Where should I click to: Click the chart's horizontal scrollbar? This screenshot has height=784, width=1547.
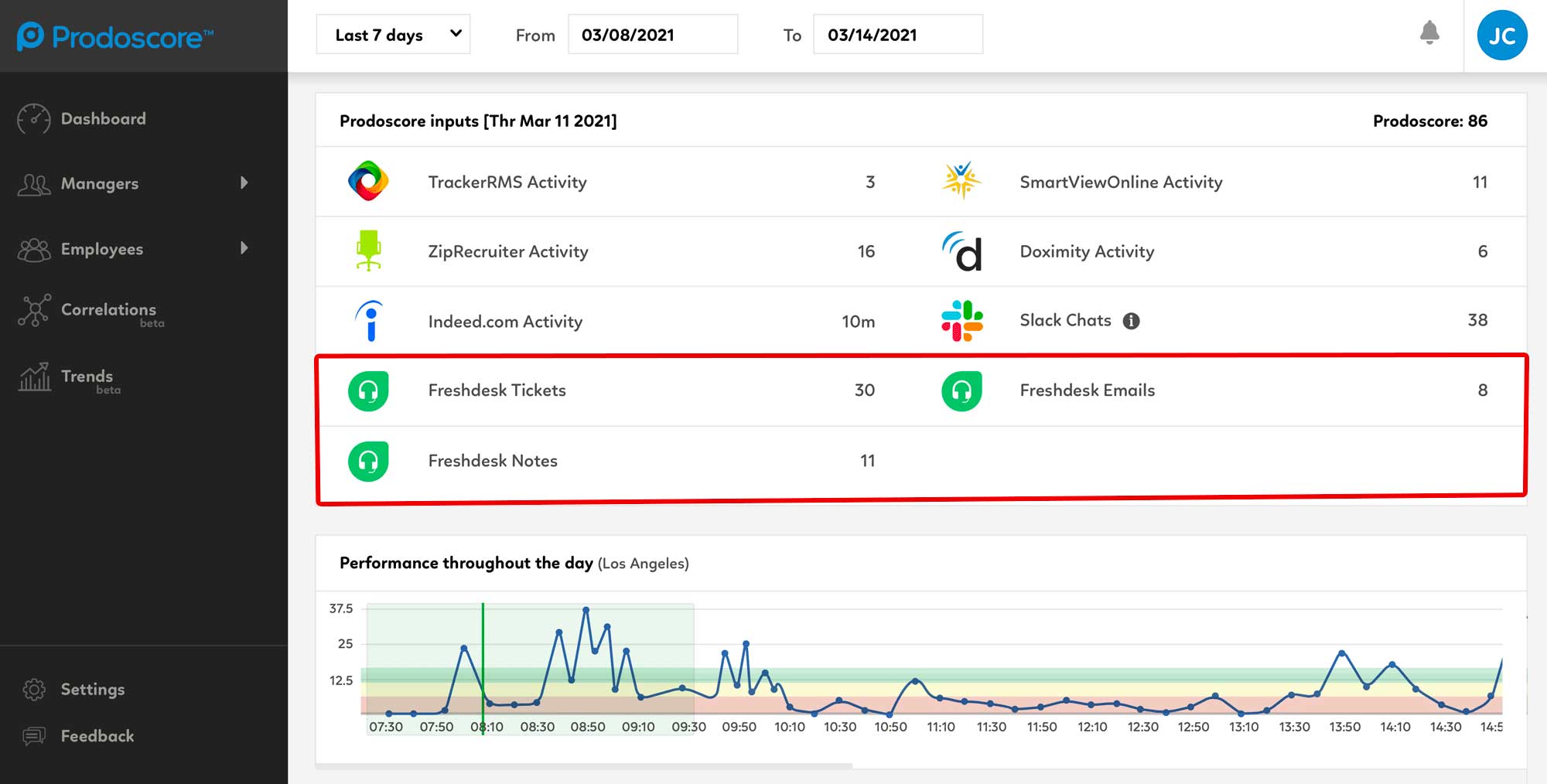tap(584, 765)
